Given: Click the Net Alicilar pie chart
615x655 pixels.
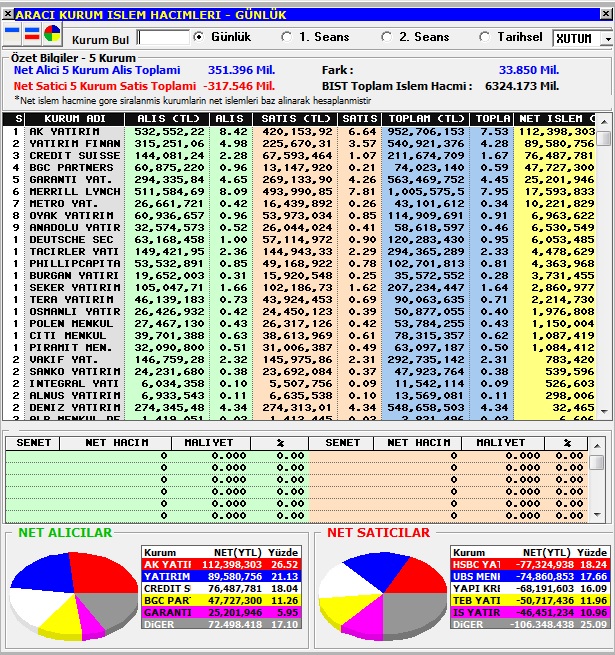Looking at the screenshot, I should point(74,595).
